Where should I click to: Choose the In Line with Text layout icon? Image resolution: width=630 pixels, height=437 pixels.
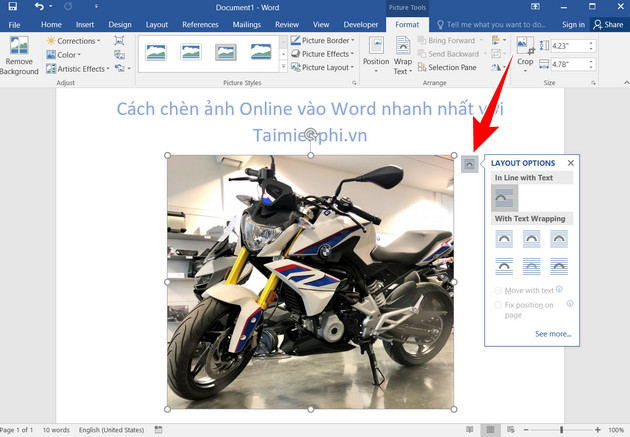[504, 198]
